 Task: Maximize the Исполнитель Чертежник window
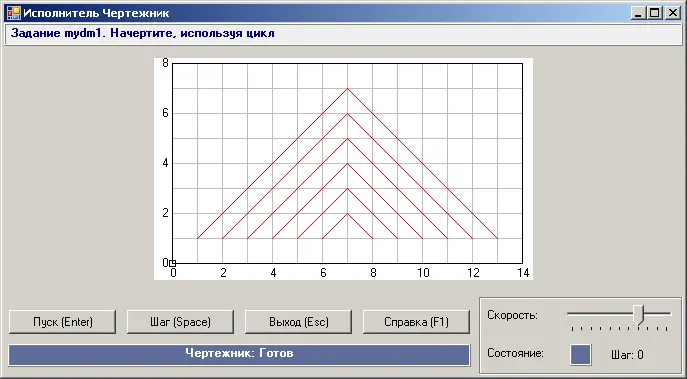click(654, 14)
